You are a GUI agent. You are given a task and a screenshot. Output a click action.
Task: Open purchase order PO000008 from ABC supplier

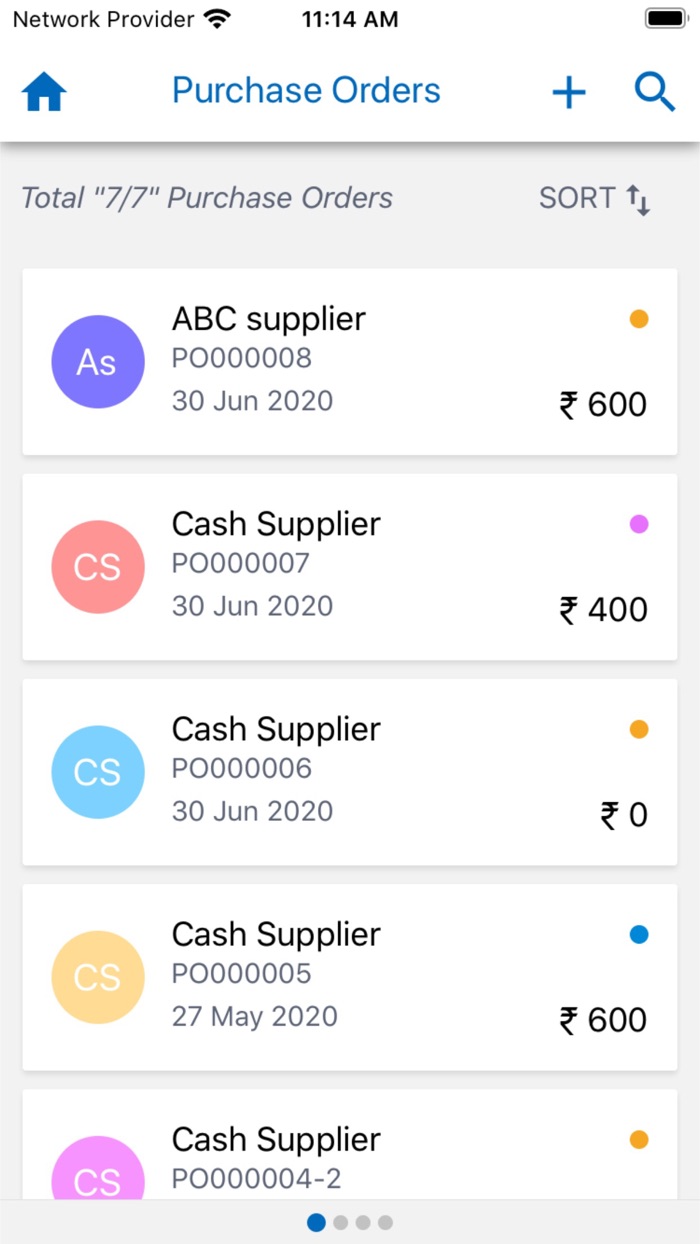(x=350, y=362)
